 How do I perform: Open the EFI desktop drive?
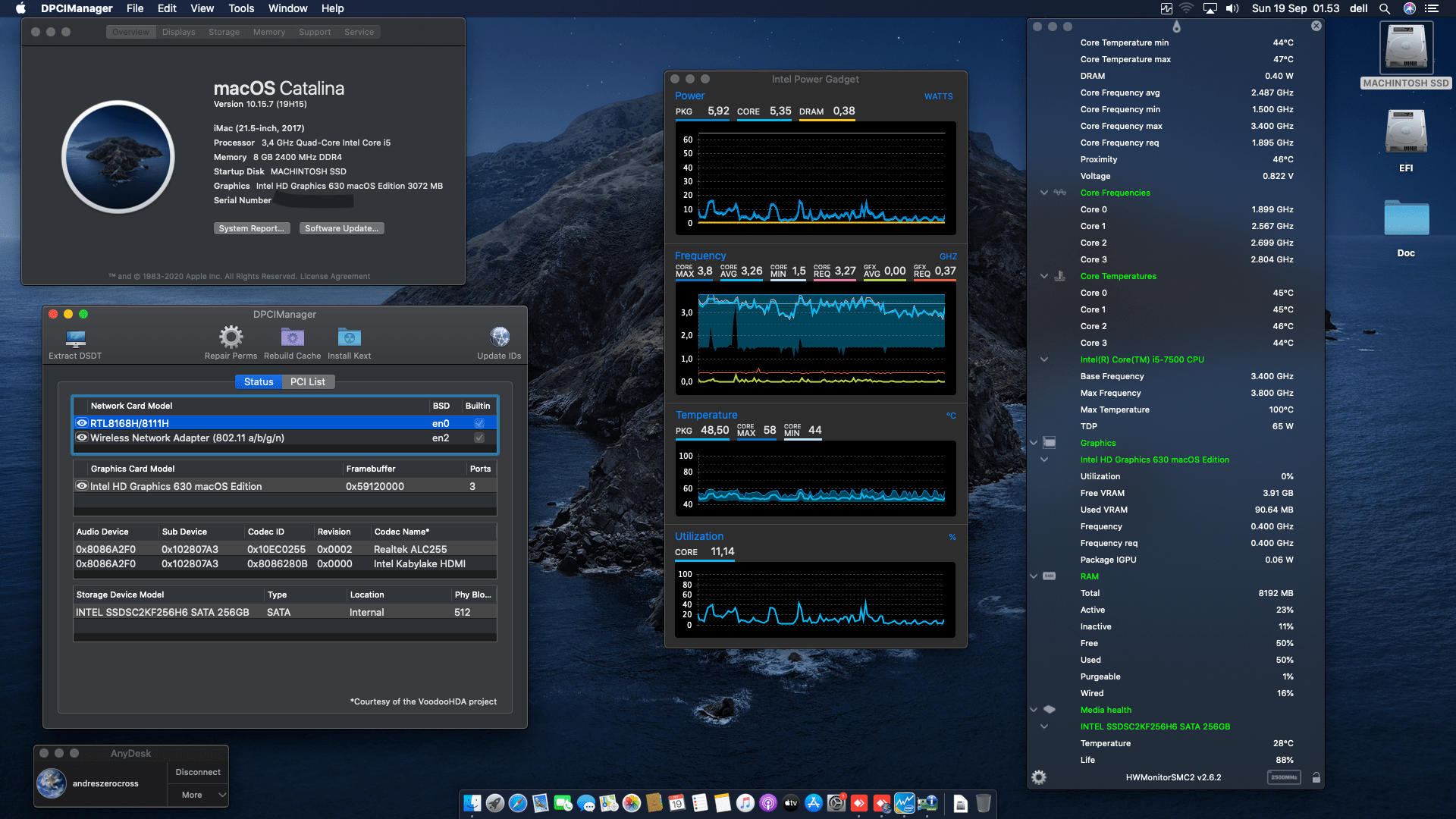point(1406,133)
